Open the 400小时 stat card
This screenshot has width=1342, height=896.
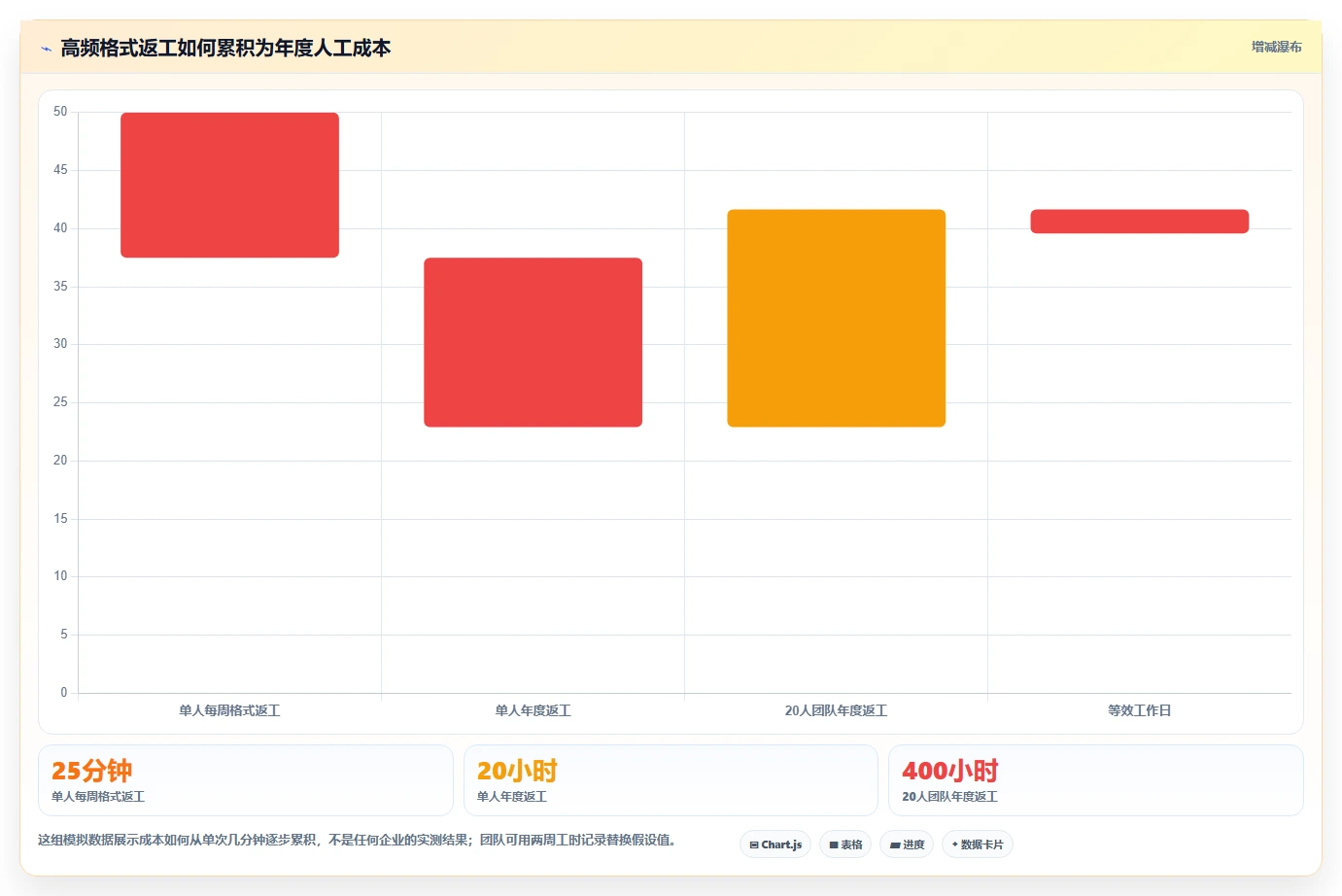coord(1096,780)
